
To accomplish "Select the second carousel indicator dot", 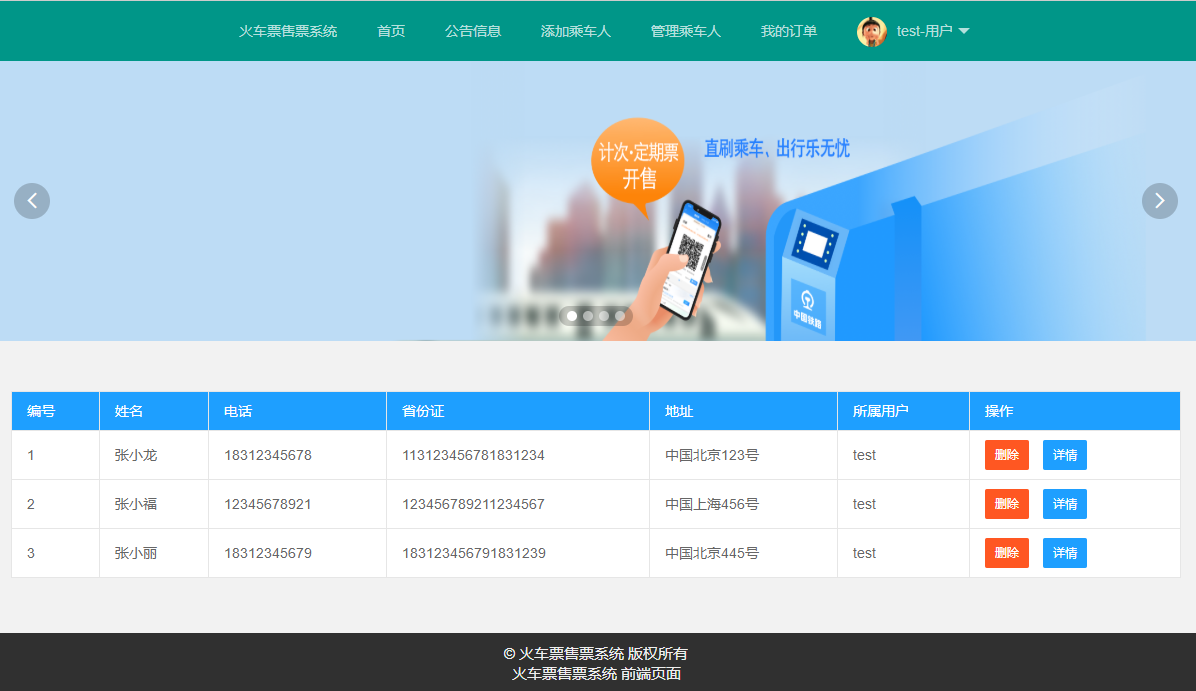I will pyautogui.click(x=587, y=316).
